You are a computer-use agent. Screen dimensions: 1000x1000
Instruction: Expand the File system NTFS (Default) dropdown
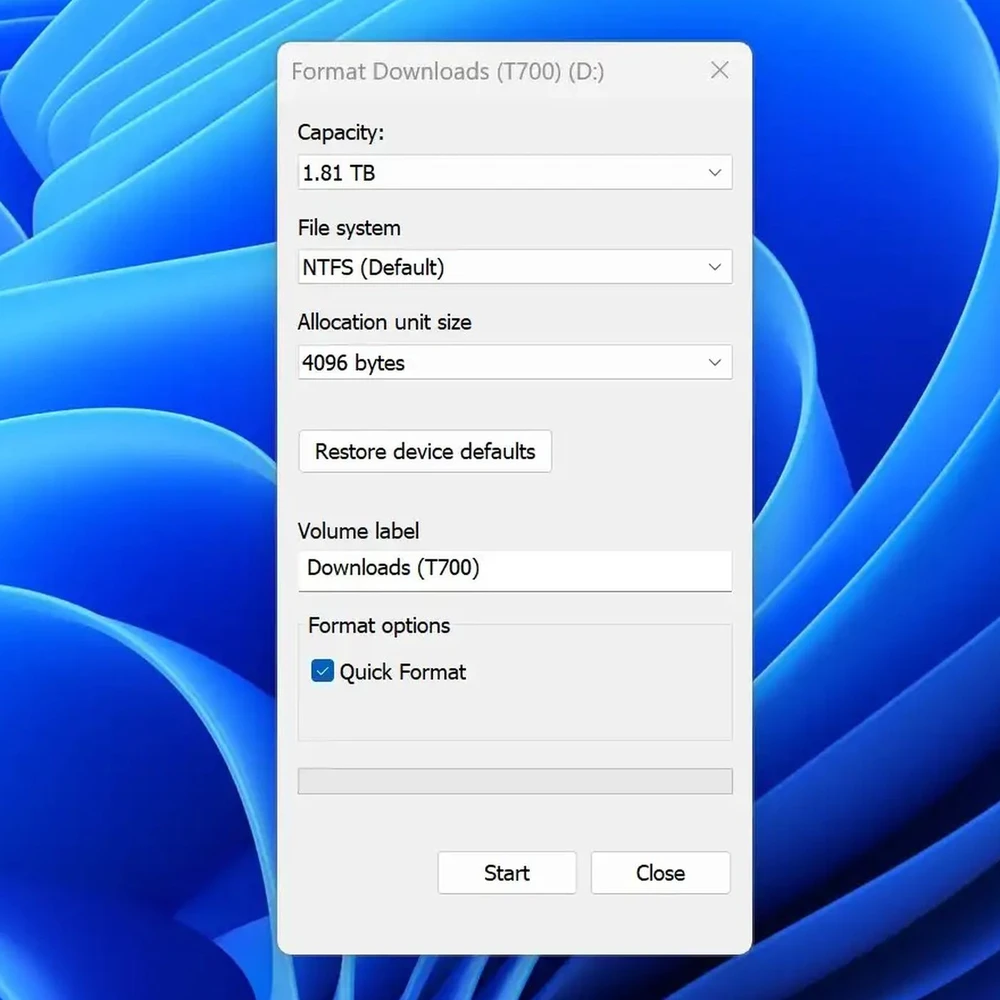[500, 267]
